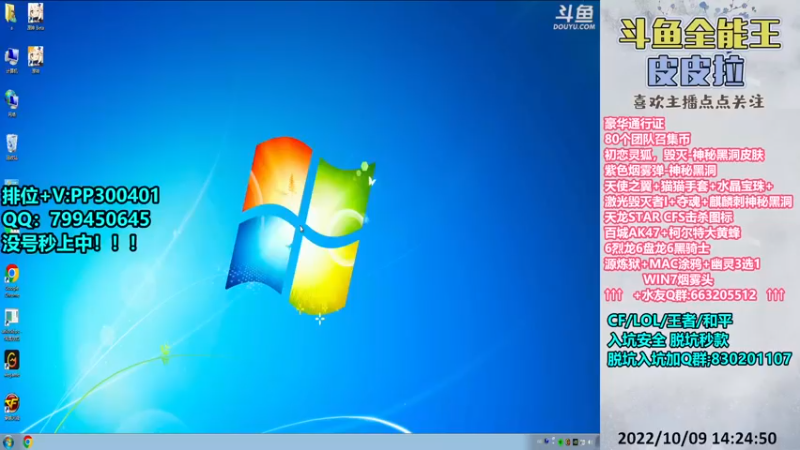Open the volume speaker tray icon
This screenshot has width=800, height=450.
(590, 442)
